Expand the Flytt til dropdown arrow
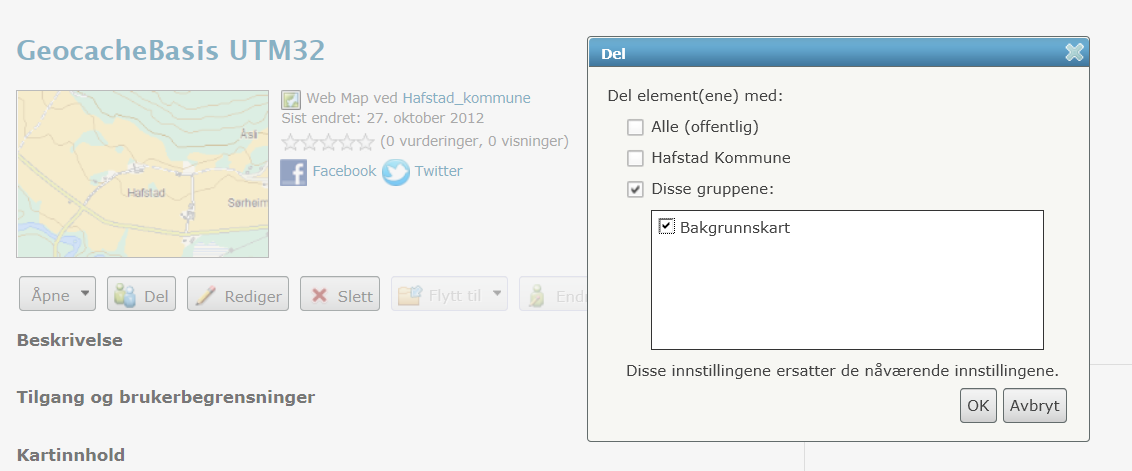 [x=496, y=294]
